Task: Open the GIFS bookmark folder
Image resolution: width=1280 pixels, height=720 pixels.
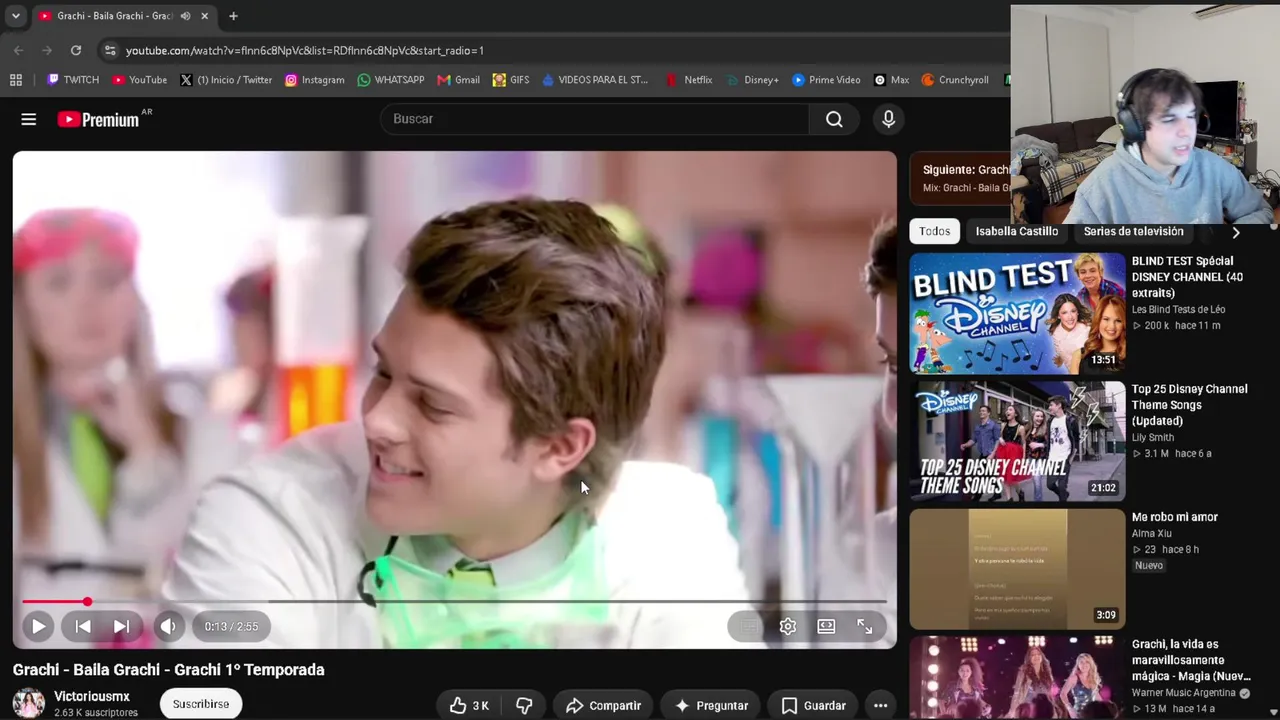Action: [x=511, y=80]
